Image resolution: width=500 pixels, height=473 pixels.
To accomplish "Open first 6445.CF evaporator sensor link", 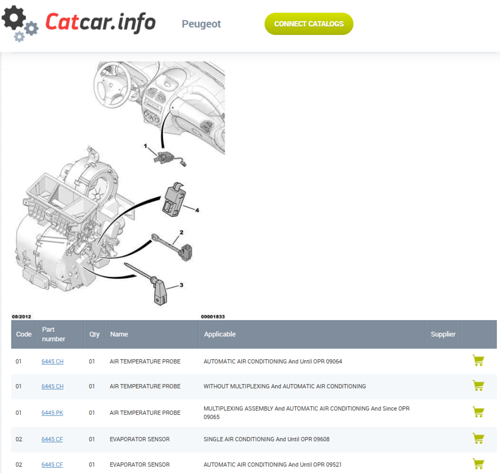I will (x=52, y=439).
